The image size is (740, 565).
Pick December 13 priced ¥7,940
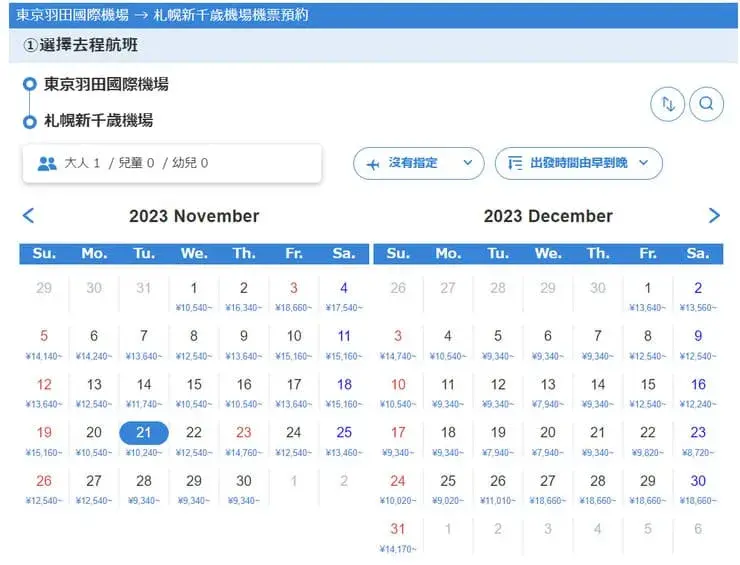tap(548, 392)
